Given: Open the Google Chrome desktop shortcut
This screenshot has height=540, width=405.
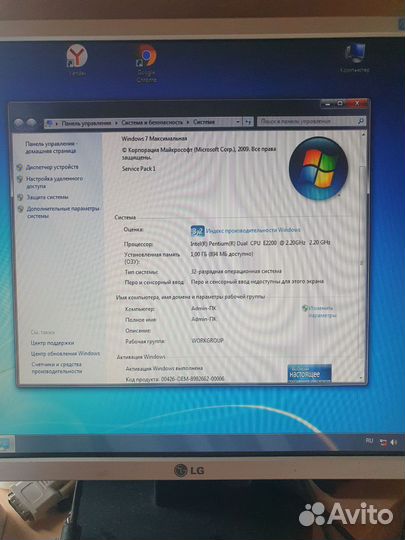Looking at the screenshot, I should point(147,63).
